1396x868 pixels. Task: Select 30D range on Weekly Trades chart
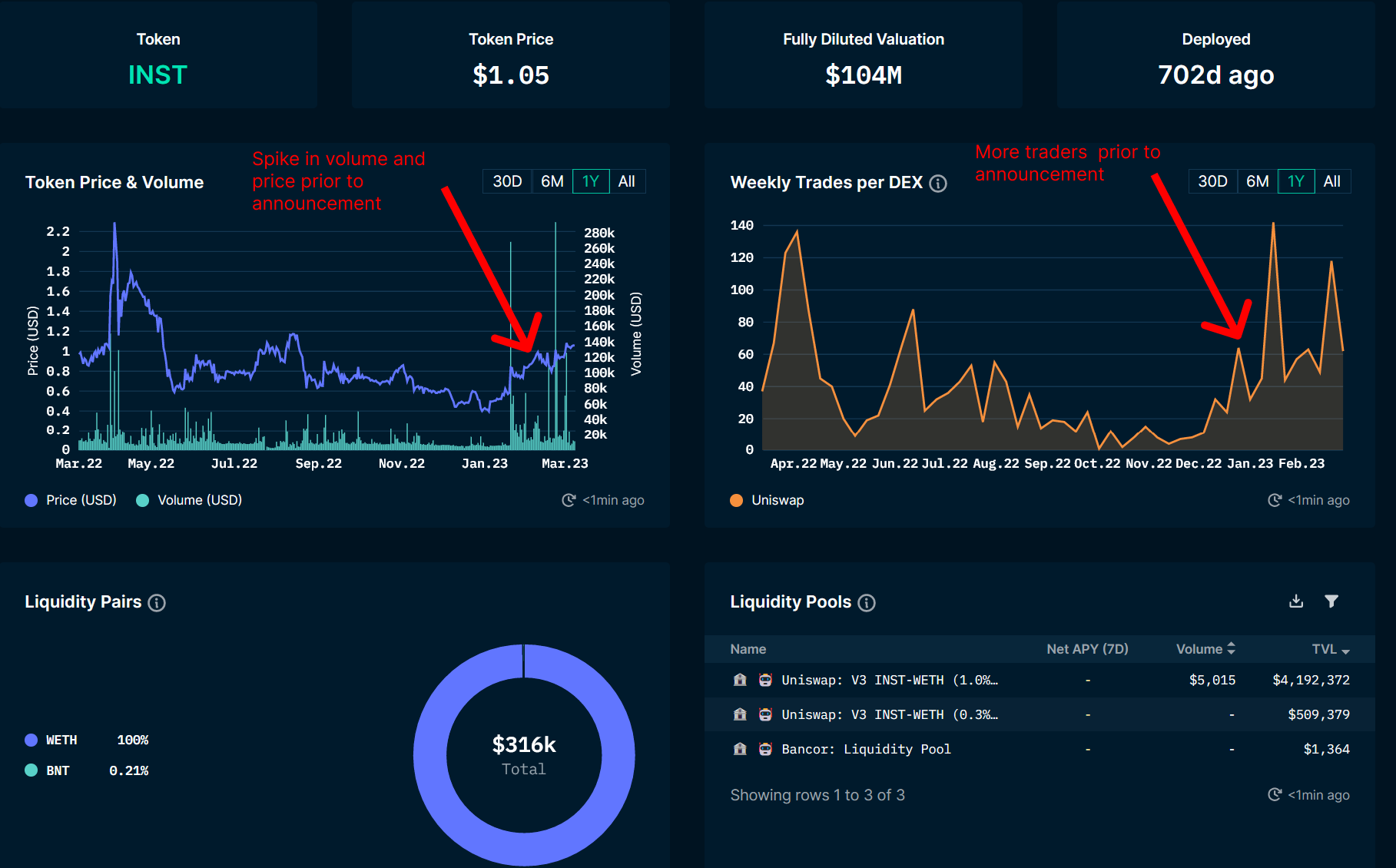click(x=1213, y=181)
